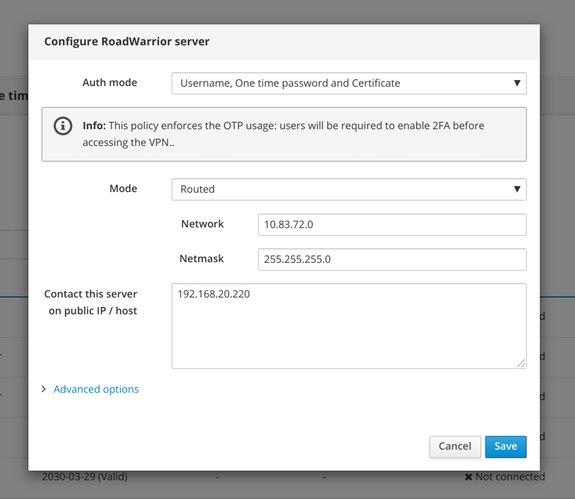Click the Netmask label

coord(201,258)
